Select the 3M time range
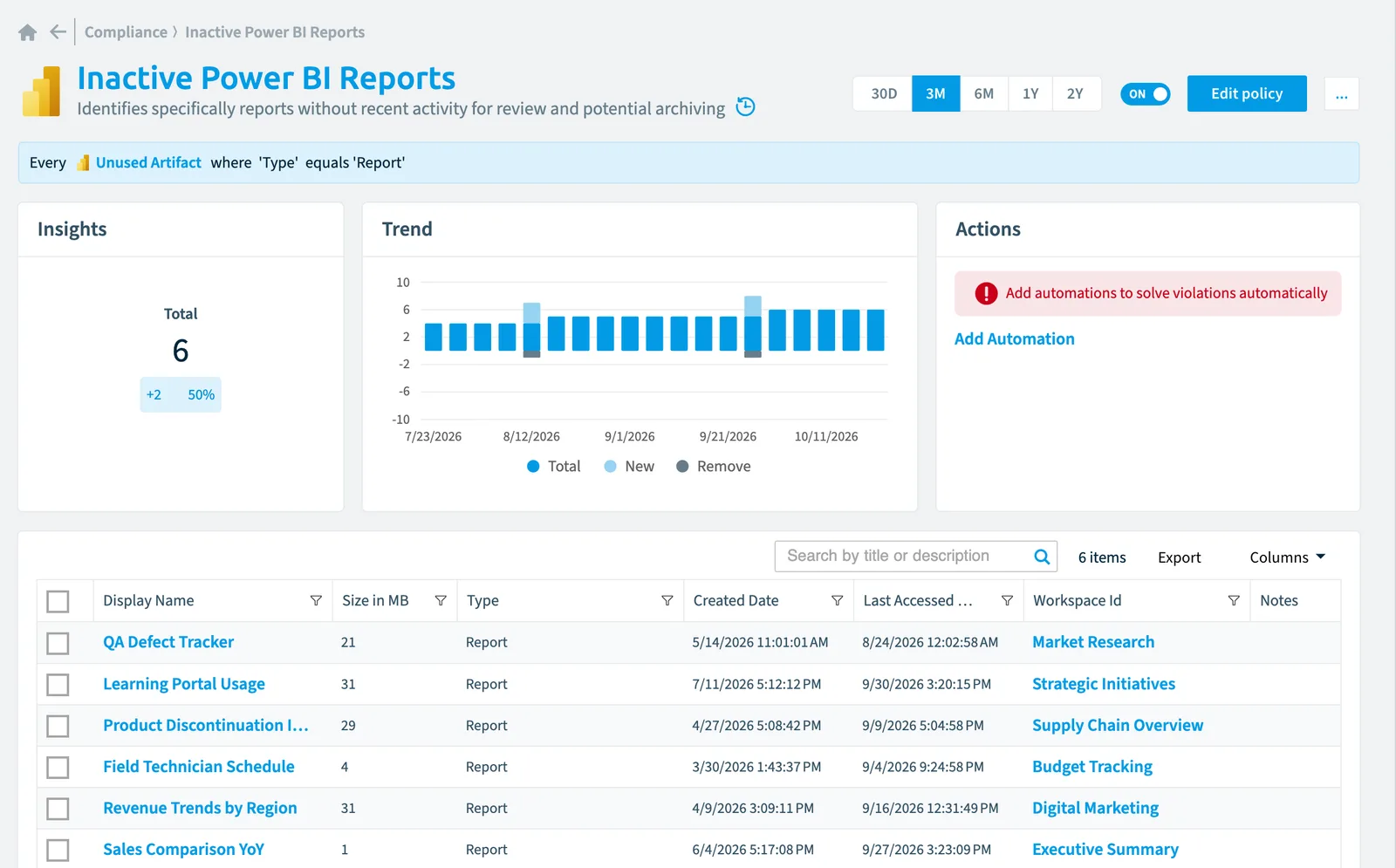Screen dimensions: 1396x868 (936, 93)
